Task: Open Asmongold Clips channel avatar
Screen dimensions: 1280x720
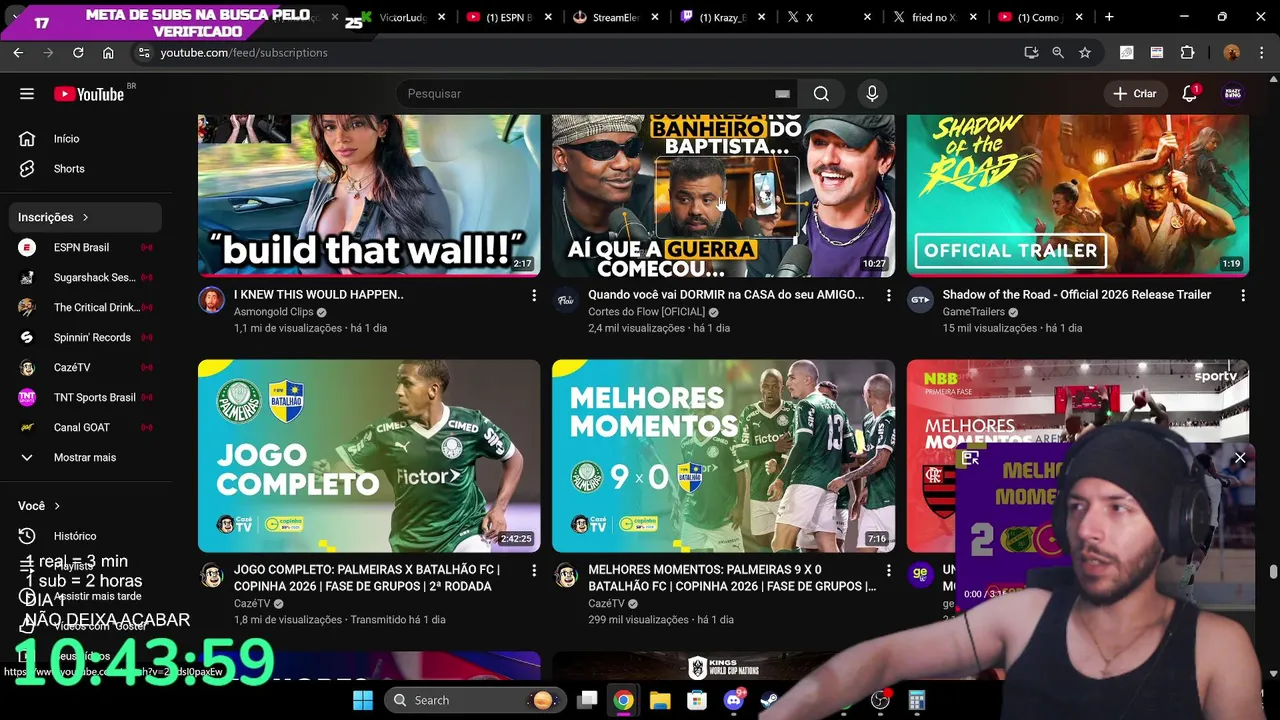Action: pyautogui.click(x=211, y=300)
